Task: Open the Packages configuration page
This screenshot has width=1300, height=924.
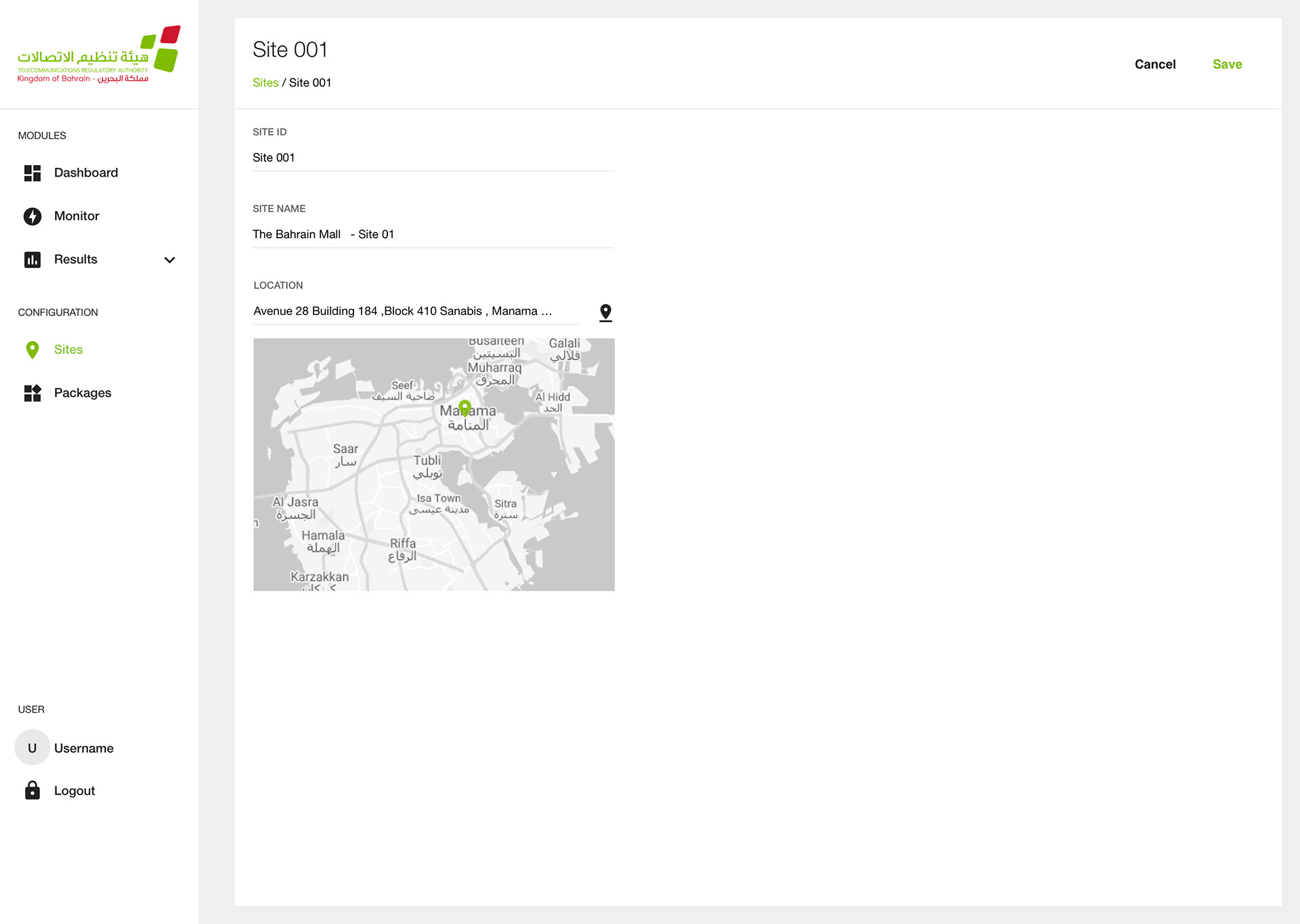Action: click(x=83, y=393)
